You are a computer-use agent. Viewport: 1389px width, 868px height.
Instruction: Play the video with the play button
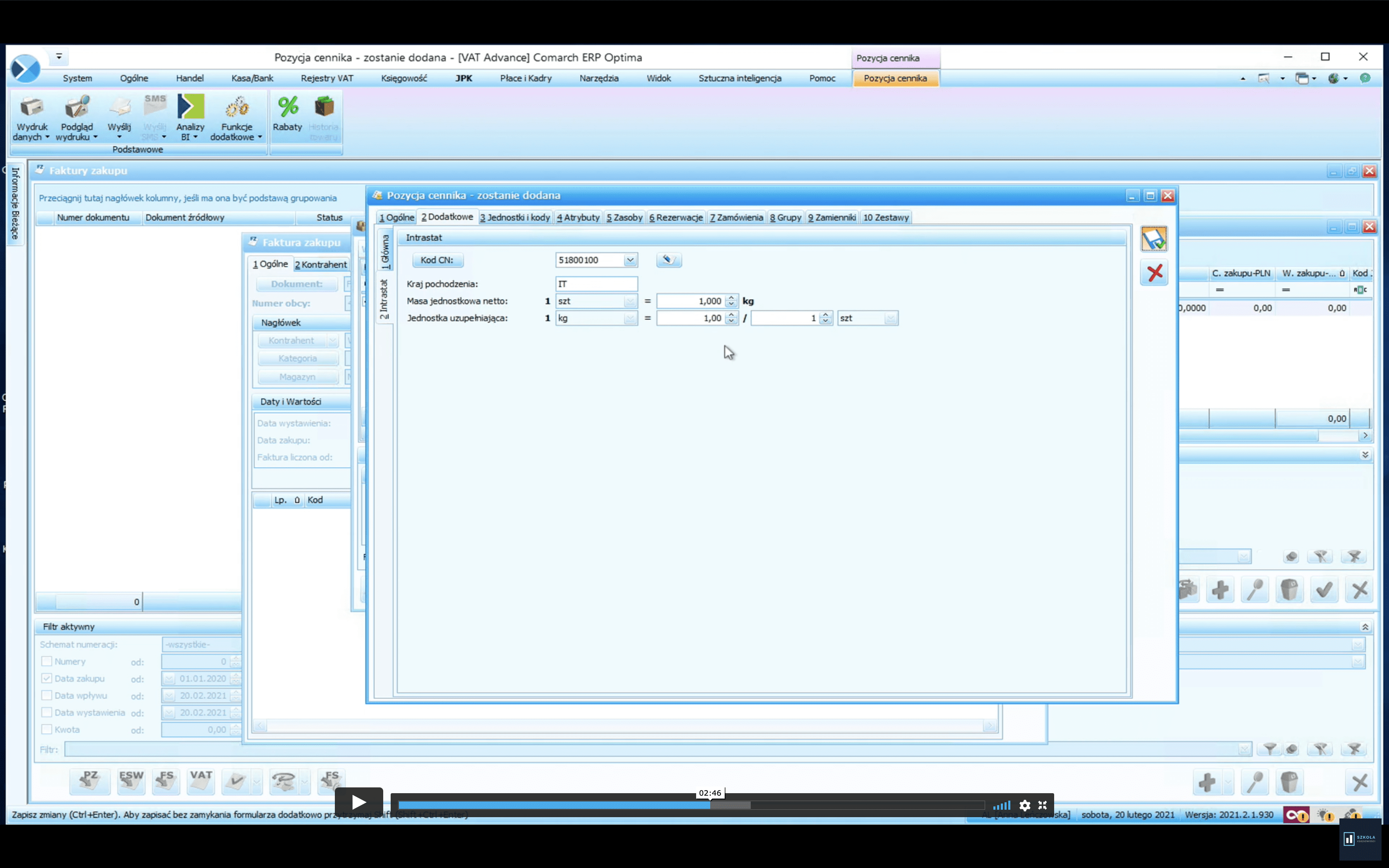[359, 802]
